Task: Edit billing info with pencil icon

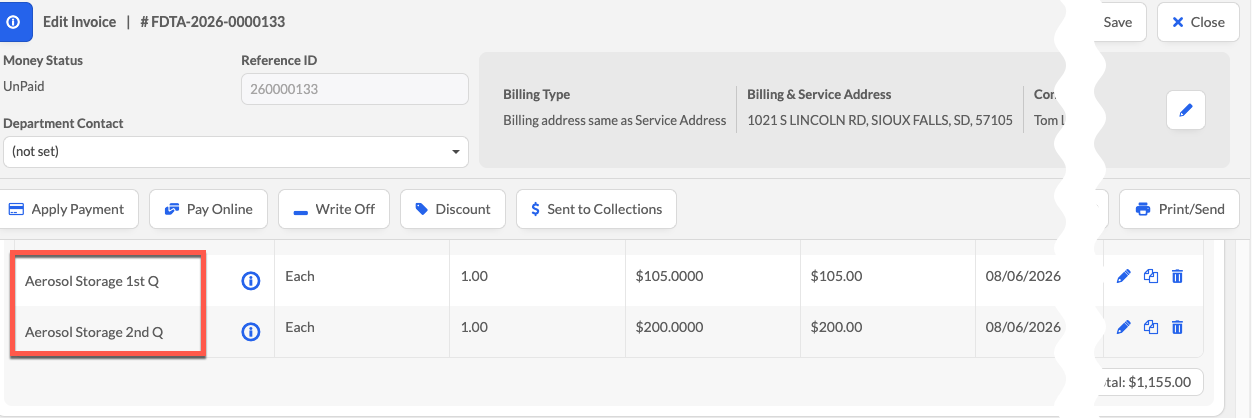Action: pyautogui.click(x=1186, y=110)
